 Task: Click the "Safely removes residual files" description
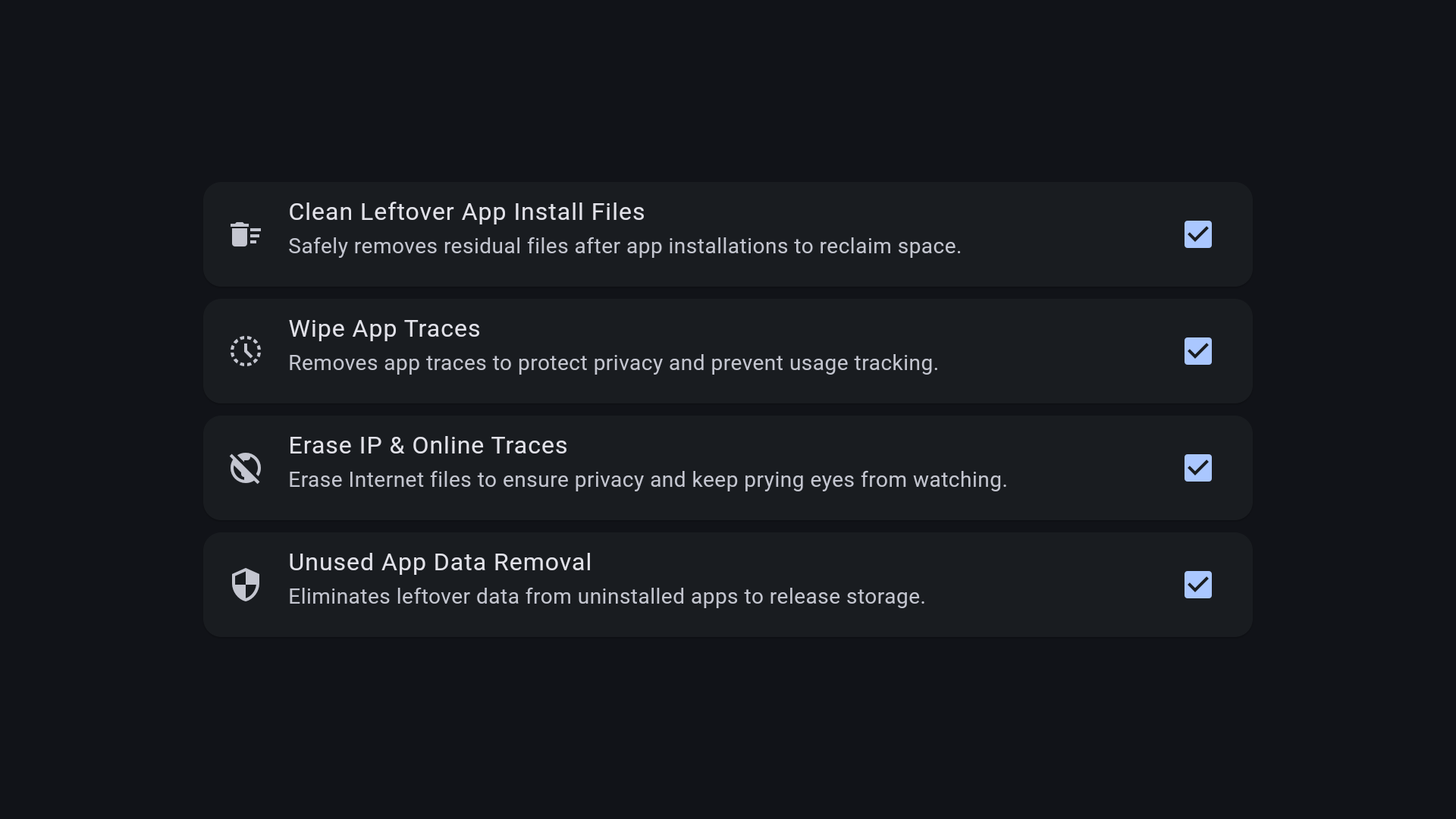pos(624,246)
